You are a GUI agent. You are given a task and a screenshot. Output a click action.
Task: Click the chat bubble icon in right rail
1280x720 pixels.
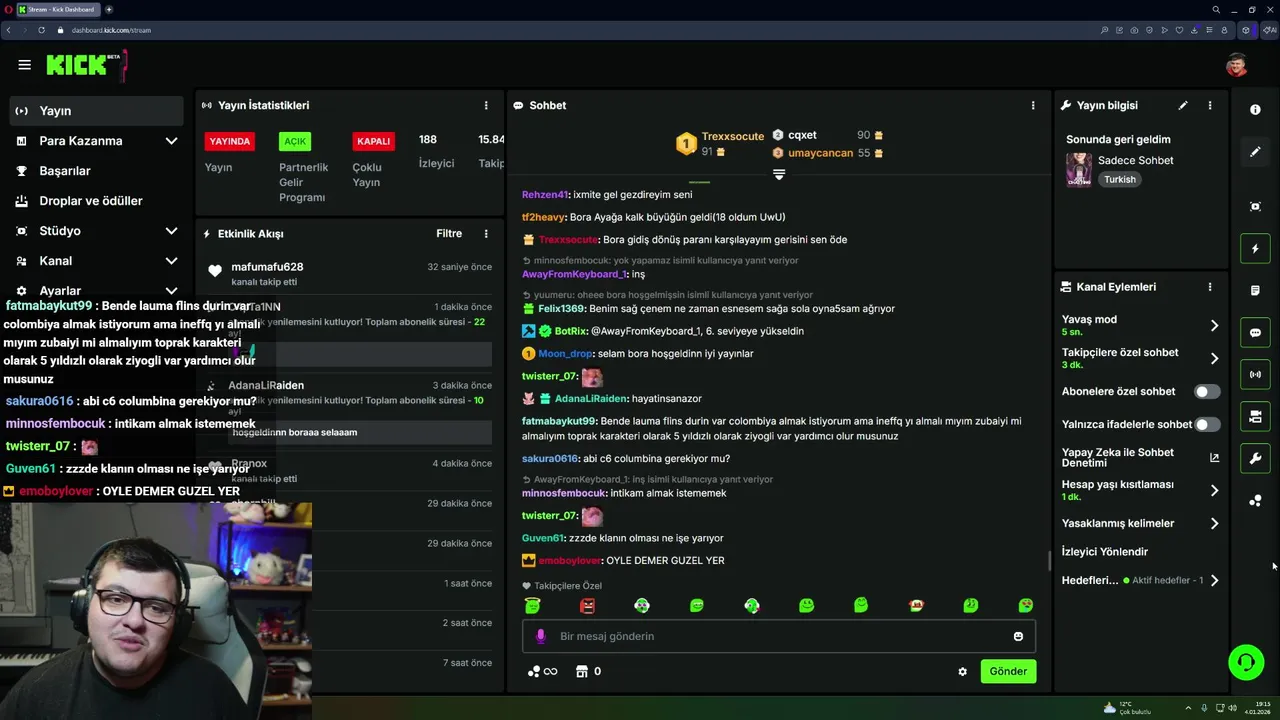point(1255,333)
